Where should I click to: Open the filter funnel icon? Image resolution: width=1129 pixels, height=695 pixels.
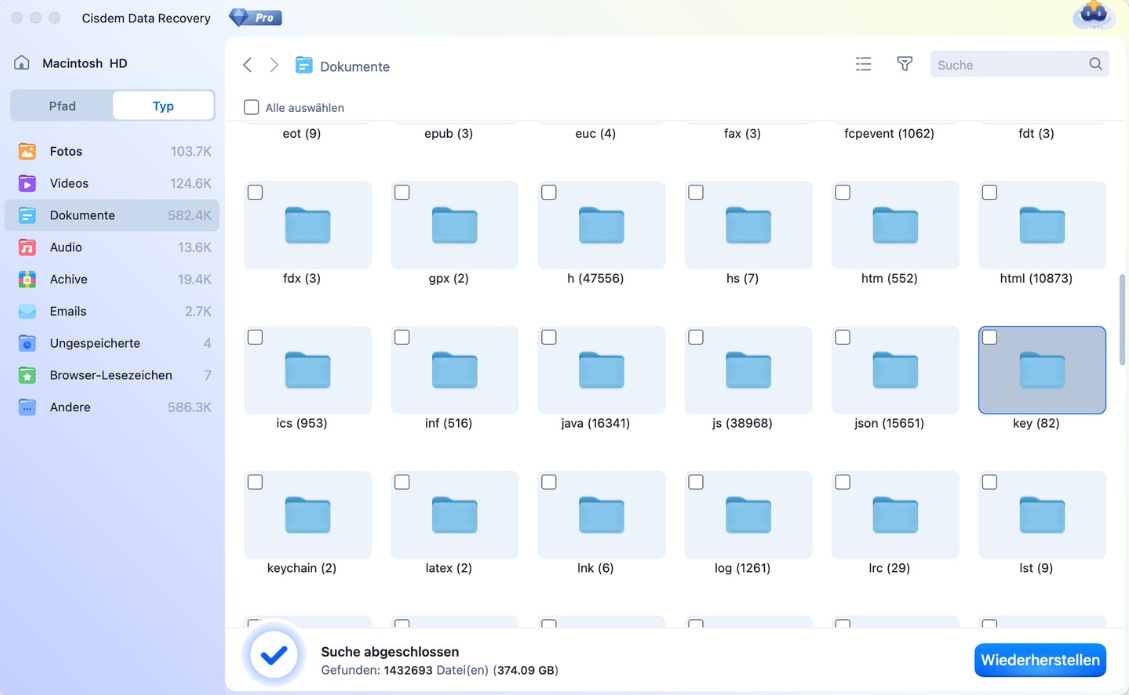(x=904, y=64)
